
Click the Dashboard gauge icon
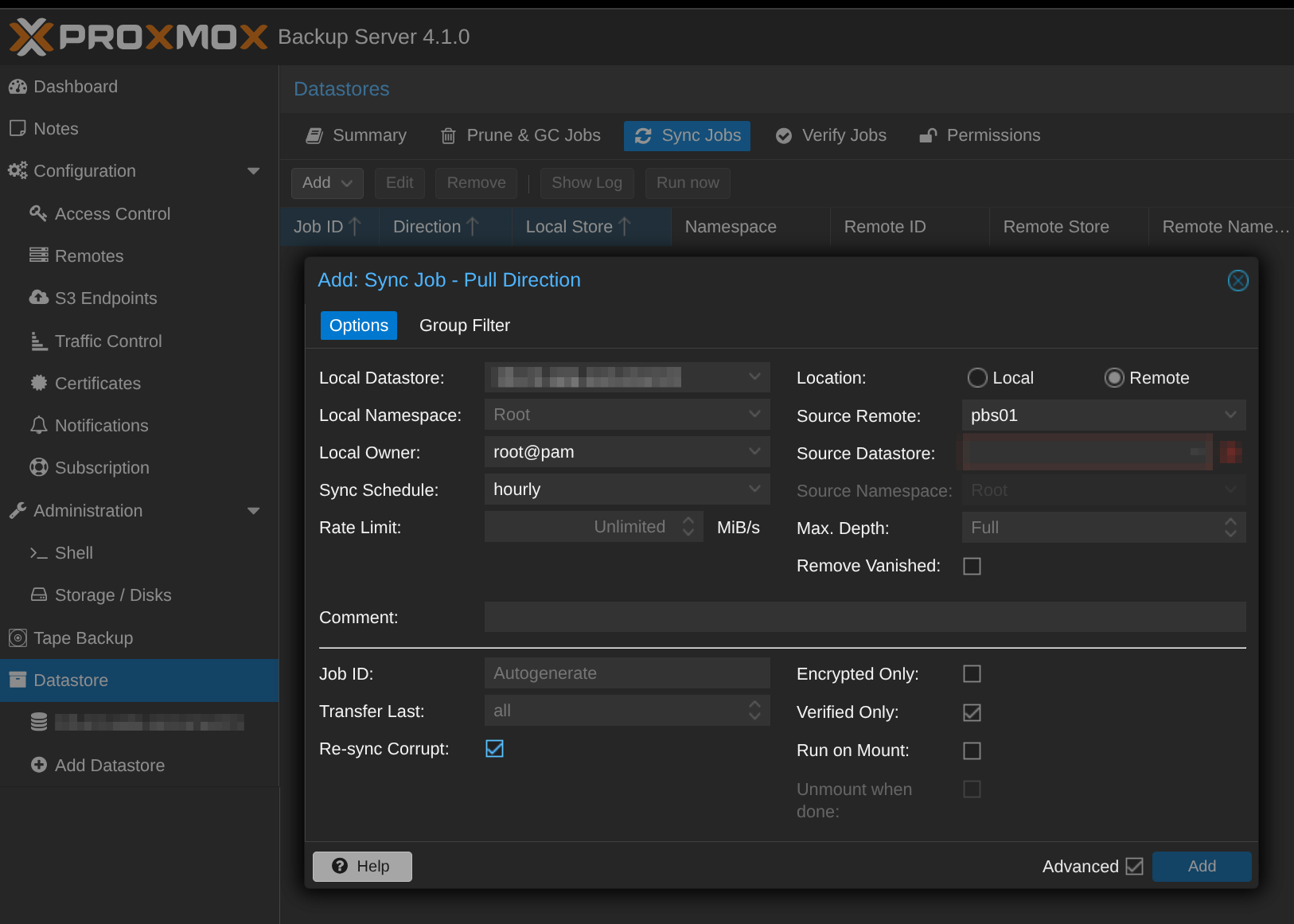point(18,87)
